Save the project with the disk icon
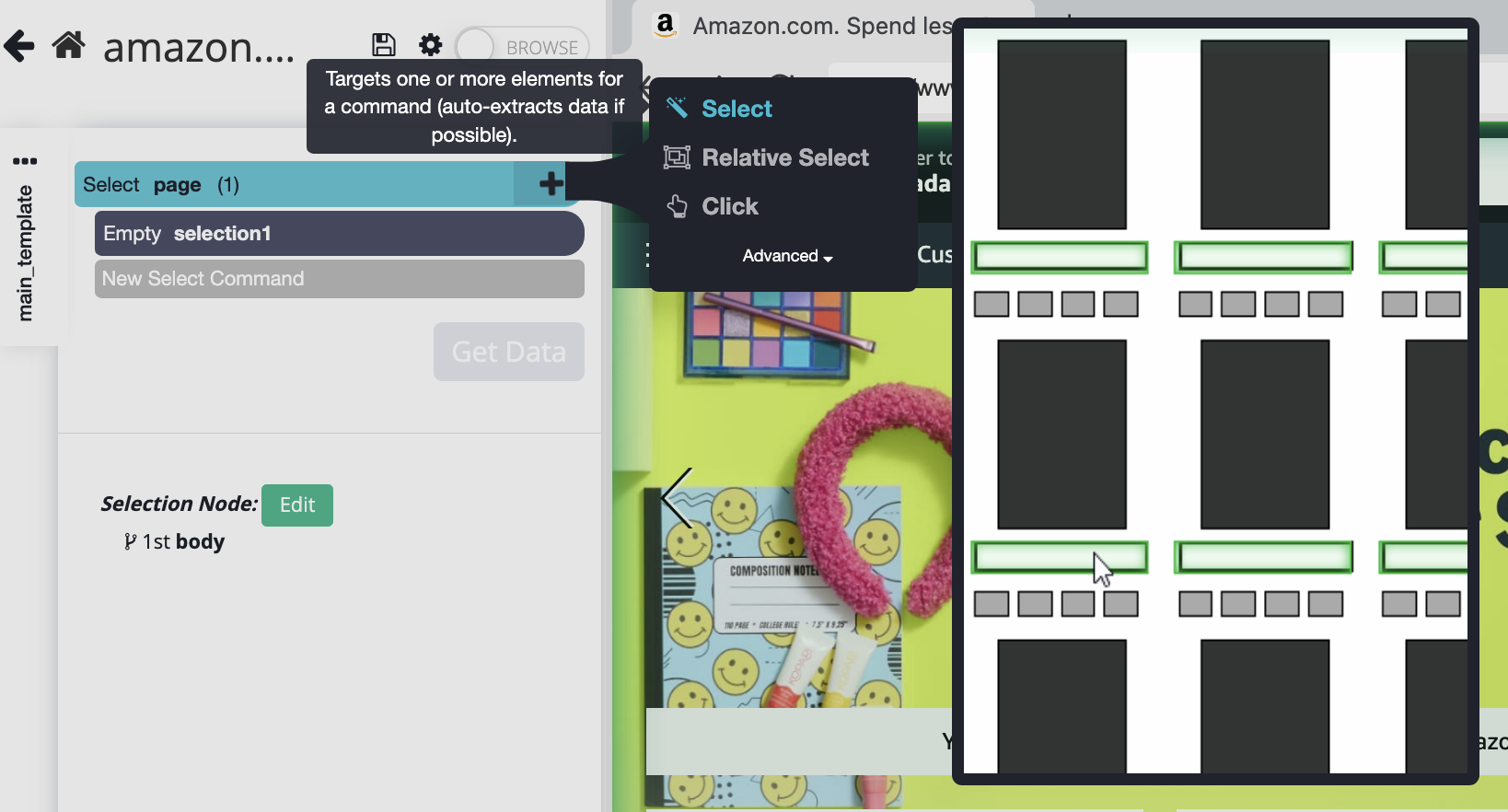Screen dimensions: 1508x812 tap(383, 45)
